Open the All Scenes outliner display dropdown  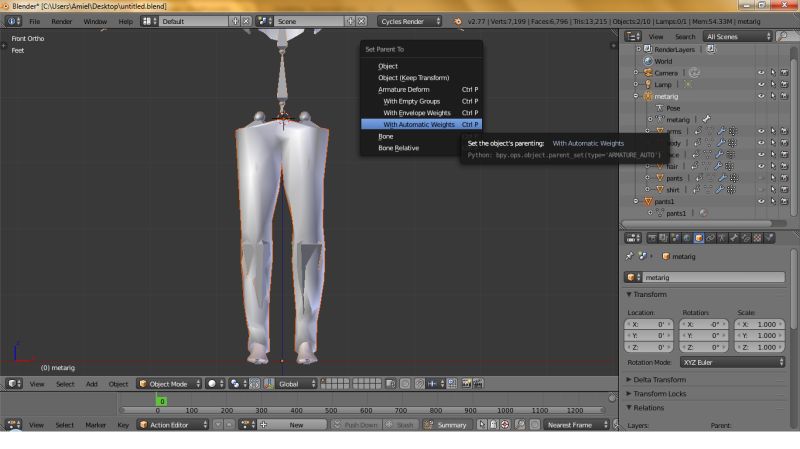(737, 36)
